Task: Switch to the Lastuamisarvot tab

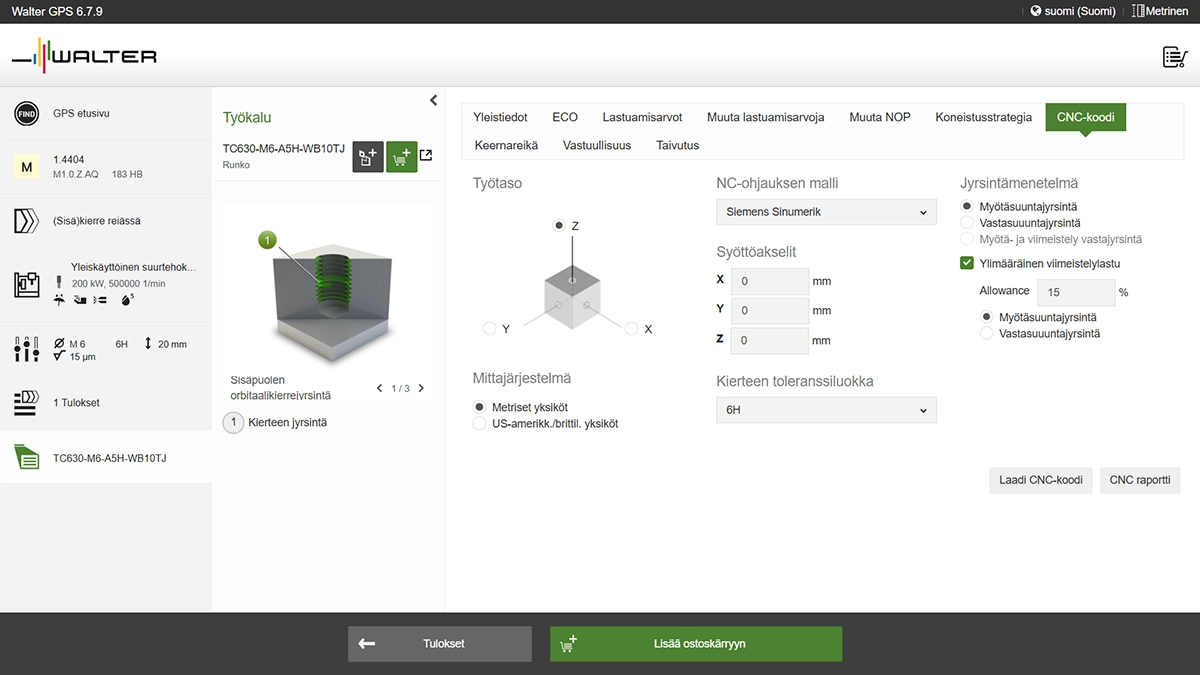Action: pyautogui.click(x=642, y=117)
